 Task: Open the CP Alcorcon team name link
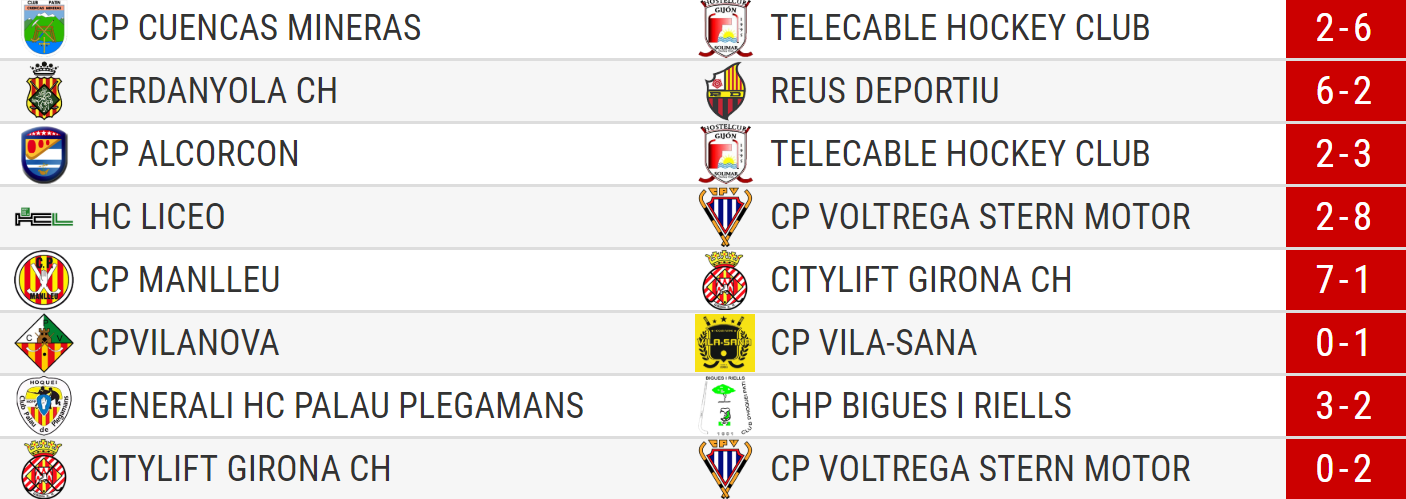point(194,154)
